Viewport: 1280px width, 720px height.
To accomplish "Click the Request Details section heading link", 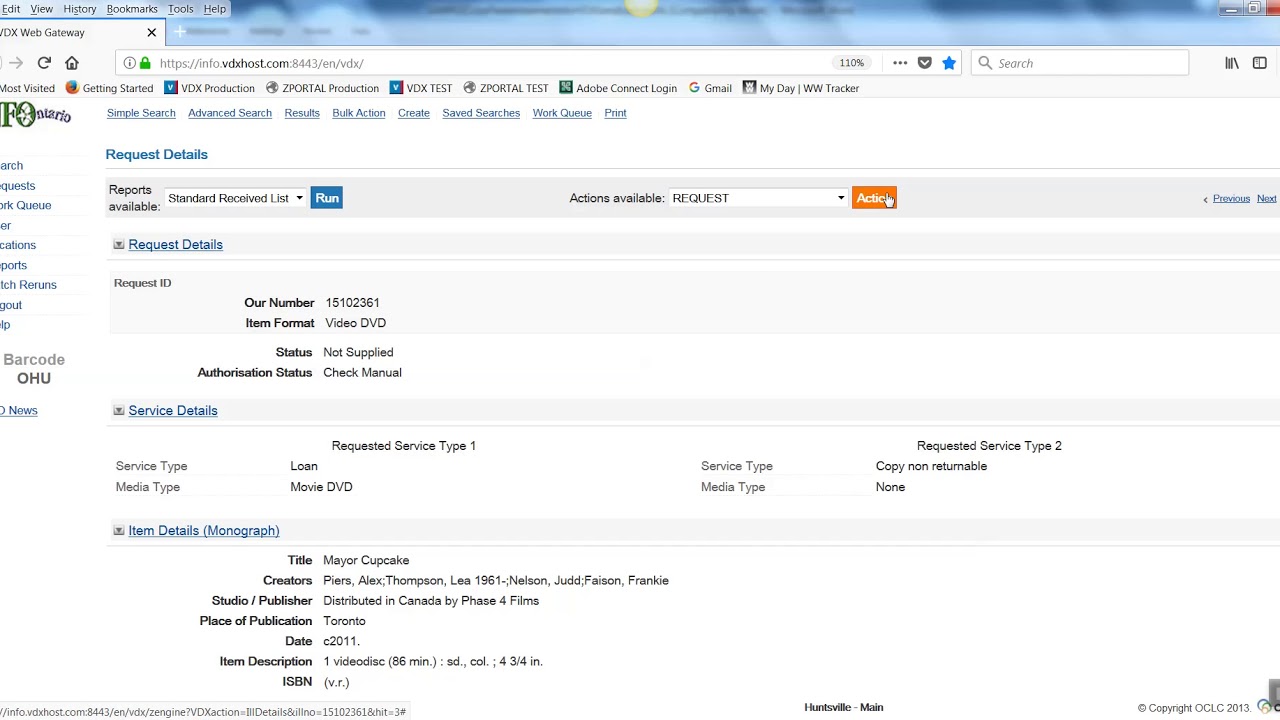I will [175, 245].
